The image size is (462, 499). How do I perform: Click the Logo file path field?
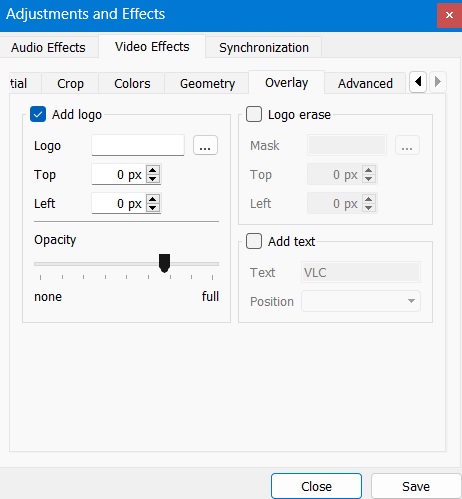[x=138, y=145]
